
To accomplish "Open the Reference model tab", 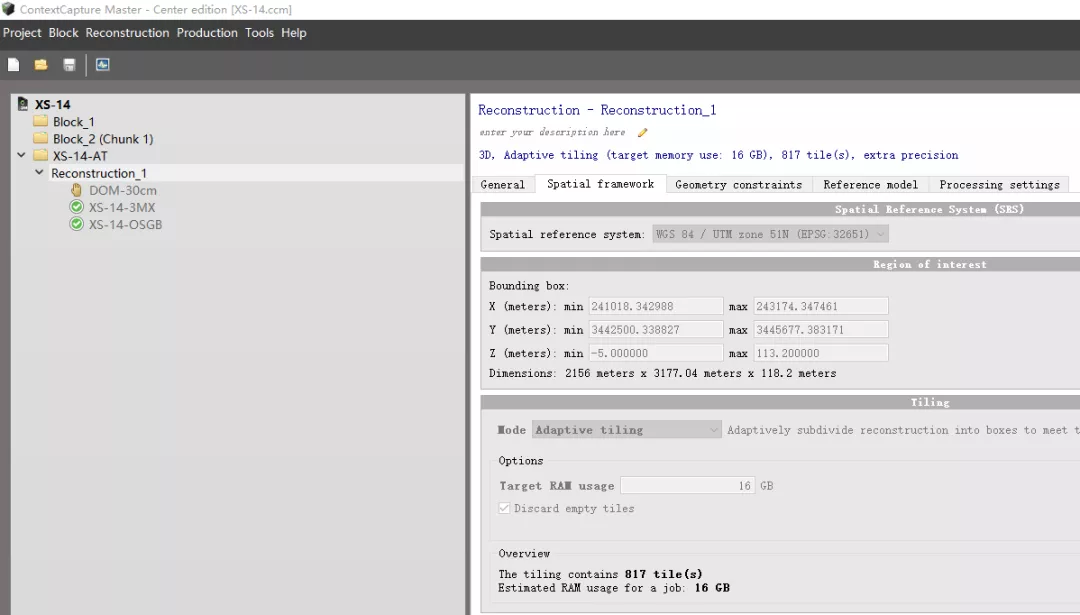I will pos(871,185).
